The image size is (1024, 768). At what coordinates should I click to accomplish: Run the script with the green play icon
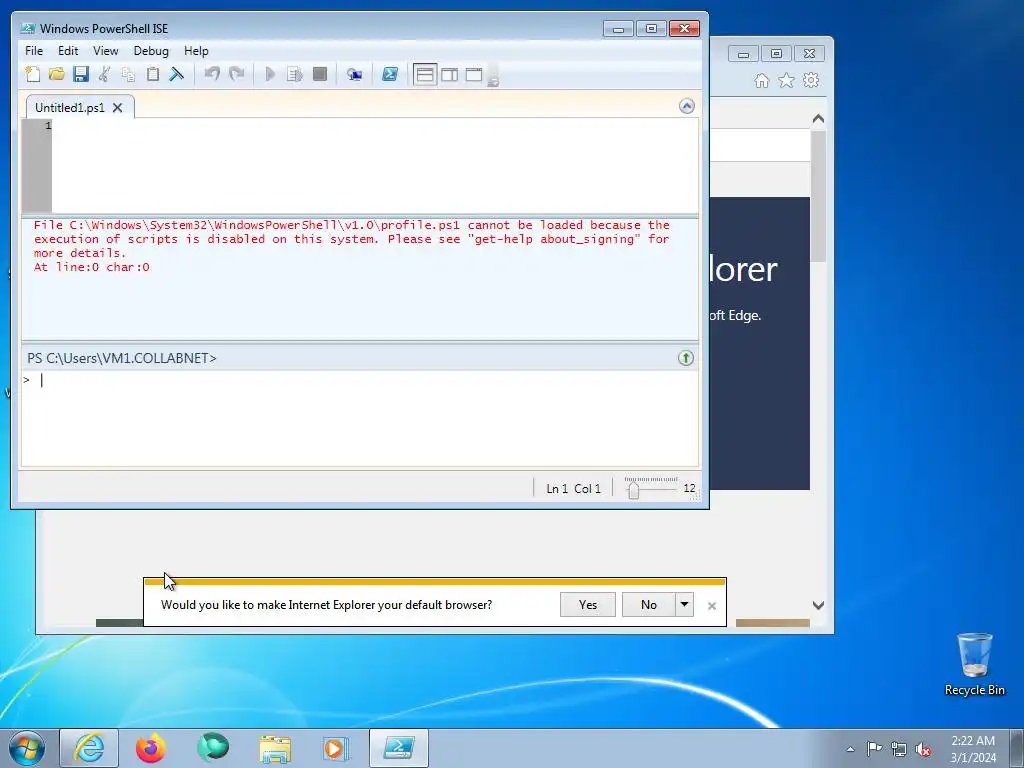(270, 74)
